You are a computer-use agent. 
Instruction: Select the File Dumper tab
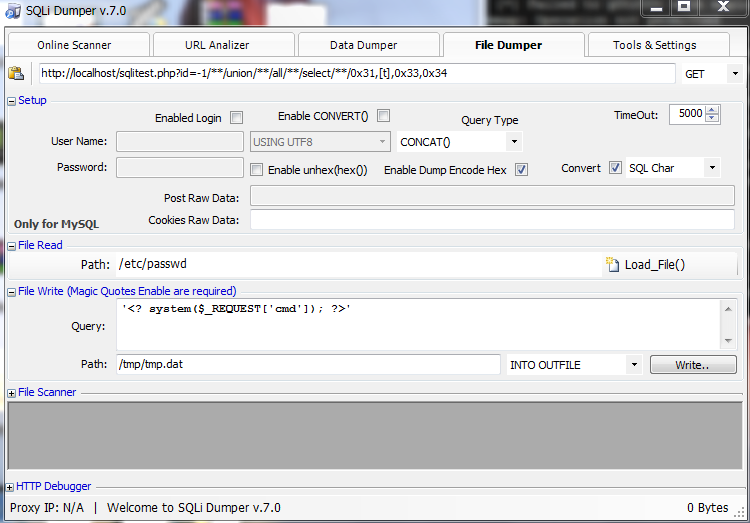(x=514, y=45)
